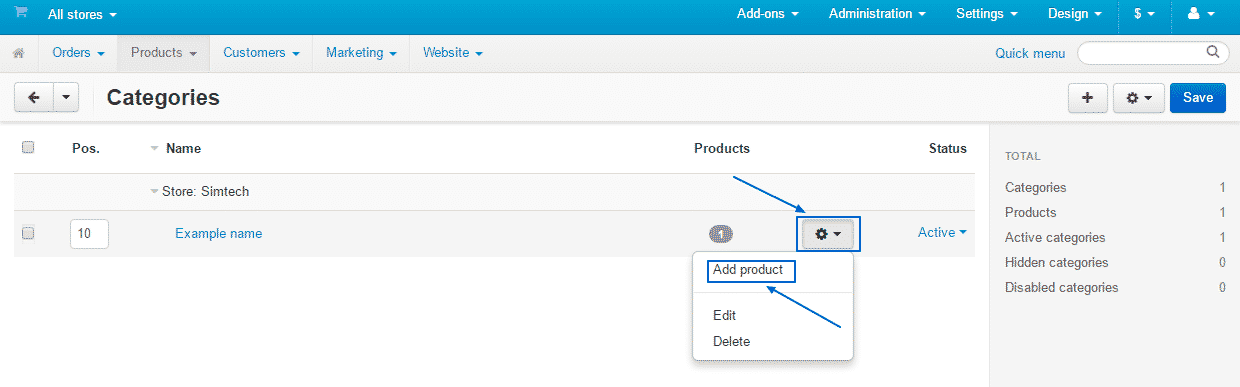Click the Categories total label in sidebar
The width and height of the screenshot is (1240, 387).
pyautogui.click(x=1036, y=187)
